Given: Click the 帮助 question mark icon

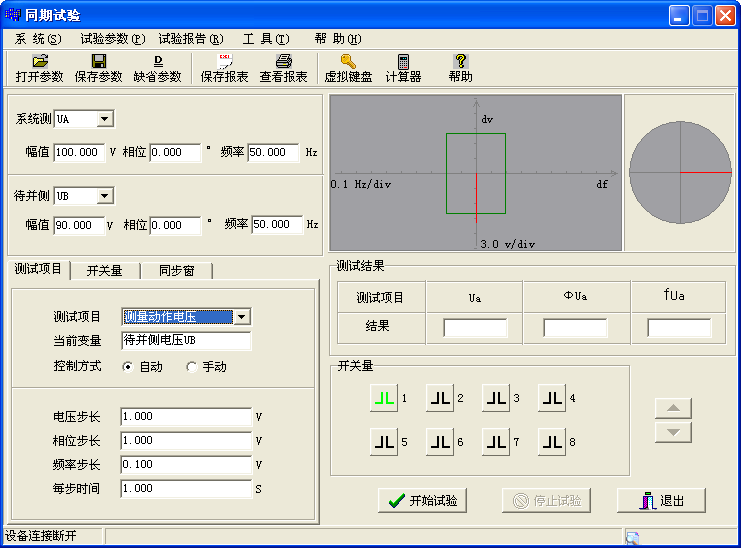Looking at the screenshot, I should coord(460,62).
